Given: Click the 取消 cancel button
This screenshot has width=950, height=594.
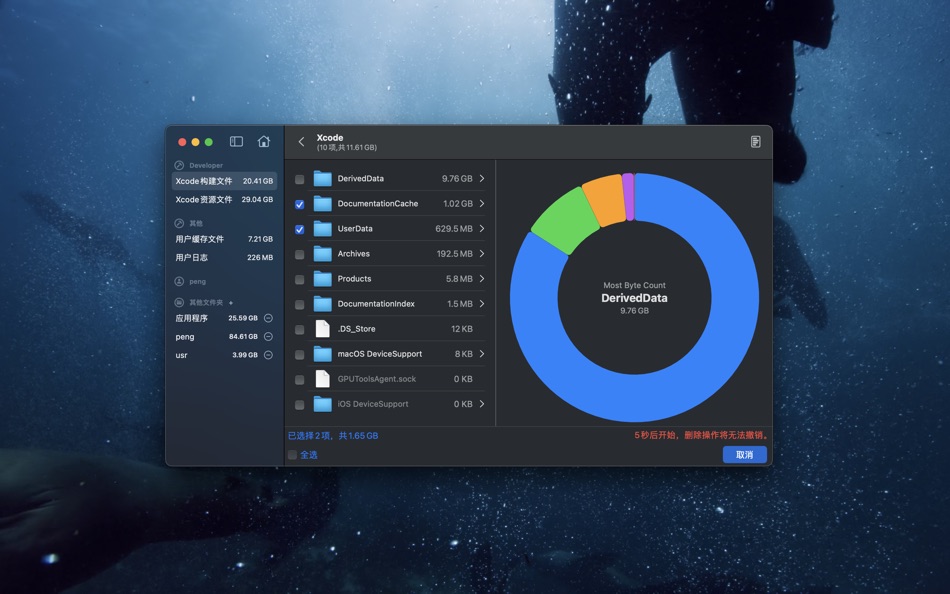Looking at the screenshot, I should point(745,455).
